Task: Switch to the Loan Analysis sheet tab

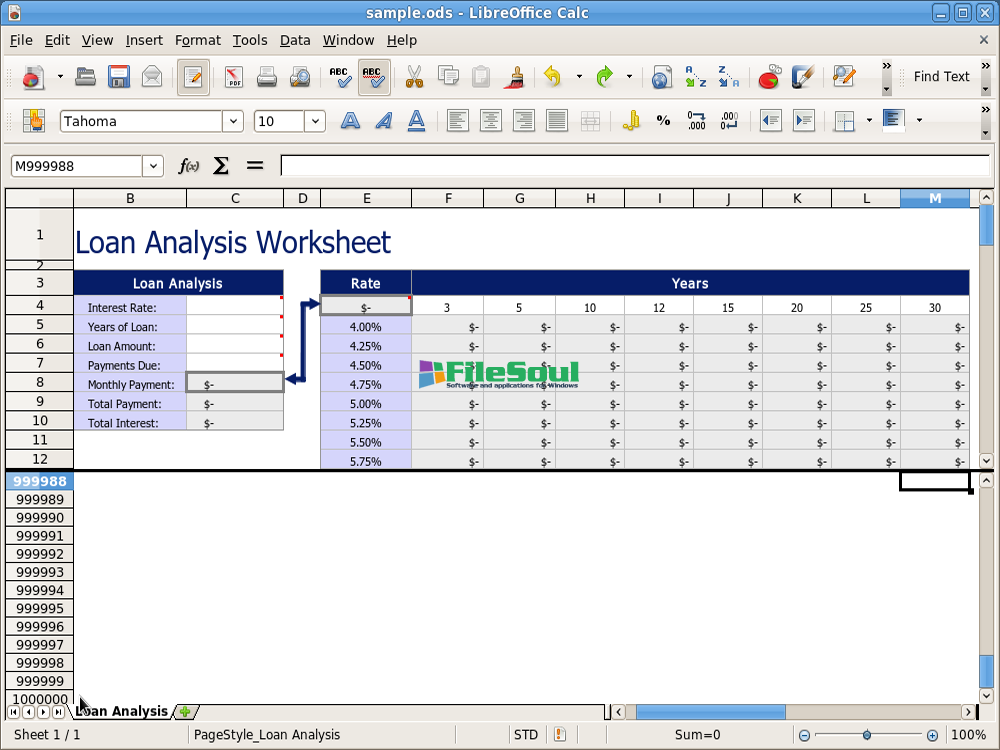Action: 122,711
